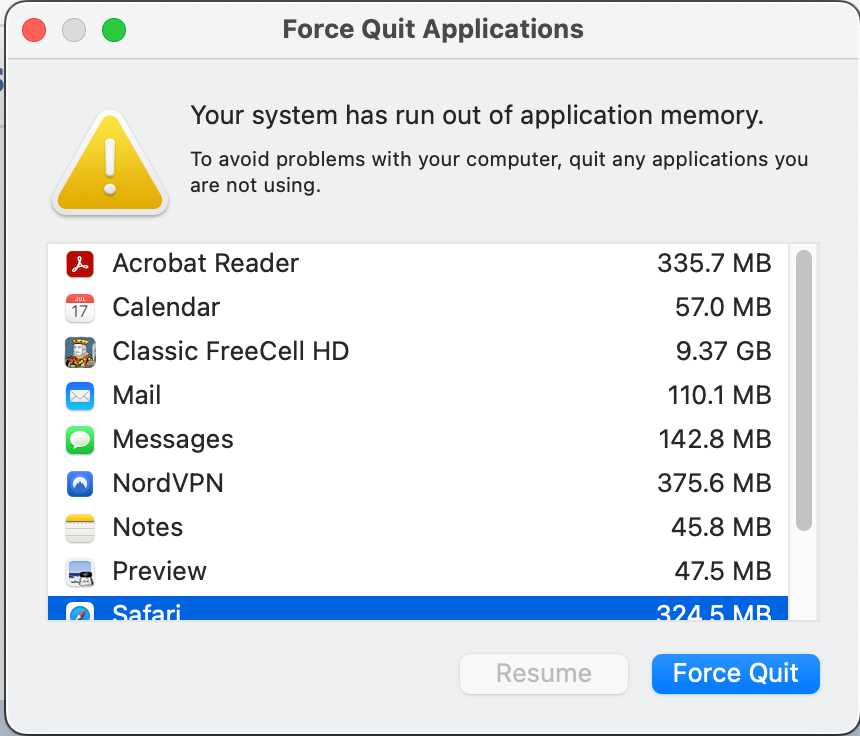
Task: Select the Acrobat Reader row name
Action: (205, 264)
